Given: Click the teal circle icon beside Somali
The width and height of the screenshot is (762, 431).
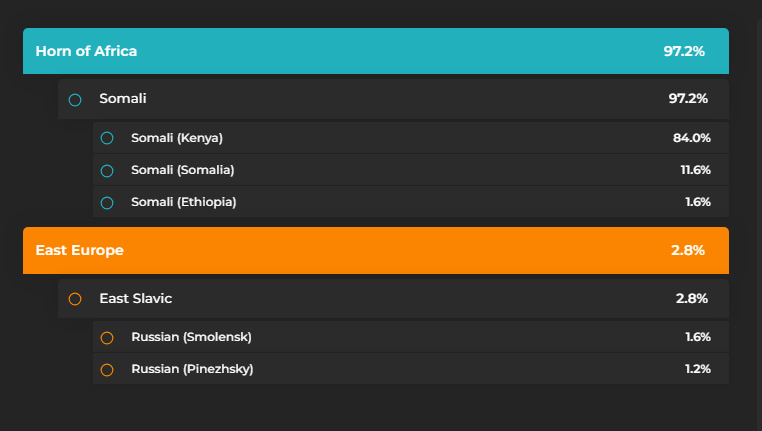Looking at the screenshot, I should point(75,99).
